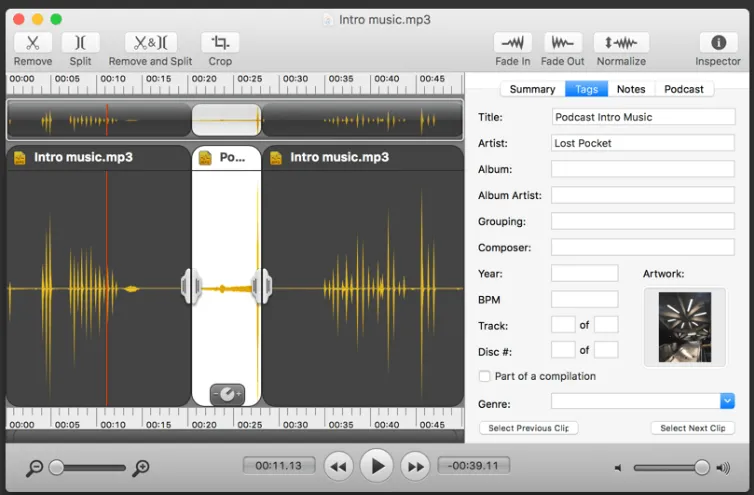This screenshot has width=754, height=495.
Task: Click the red playhead line in waveform
Action: pyautogui.click(x=107, y=289)
